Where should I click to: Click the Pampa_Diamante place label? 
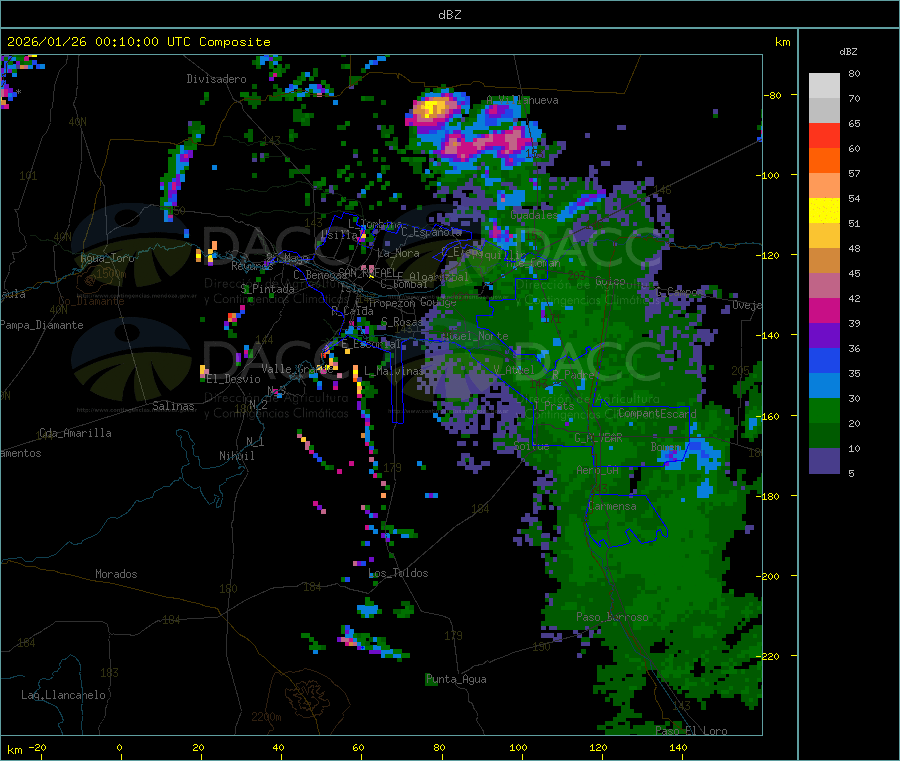click(x=42, y=325)
